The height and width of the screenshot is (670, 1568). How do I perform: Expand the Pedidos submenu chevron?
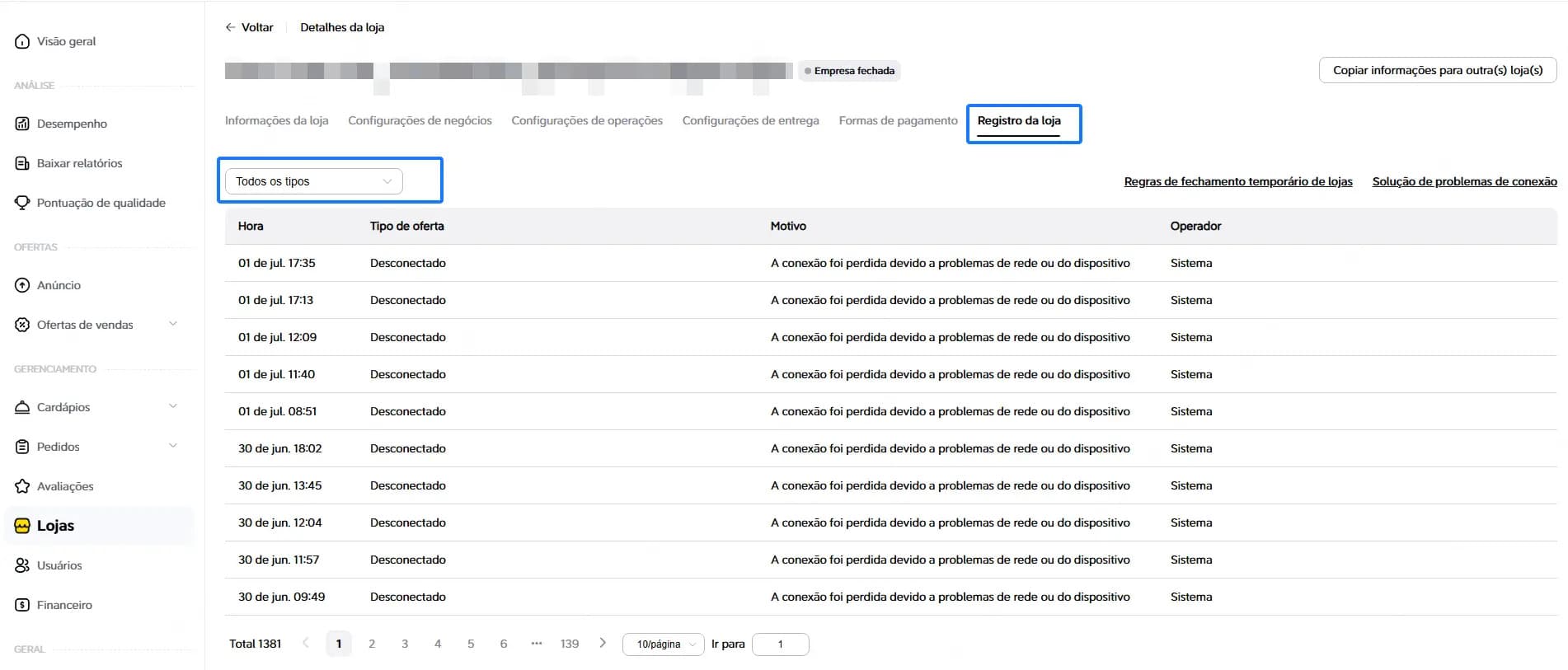(173, 446)
